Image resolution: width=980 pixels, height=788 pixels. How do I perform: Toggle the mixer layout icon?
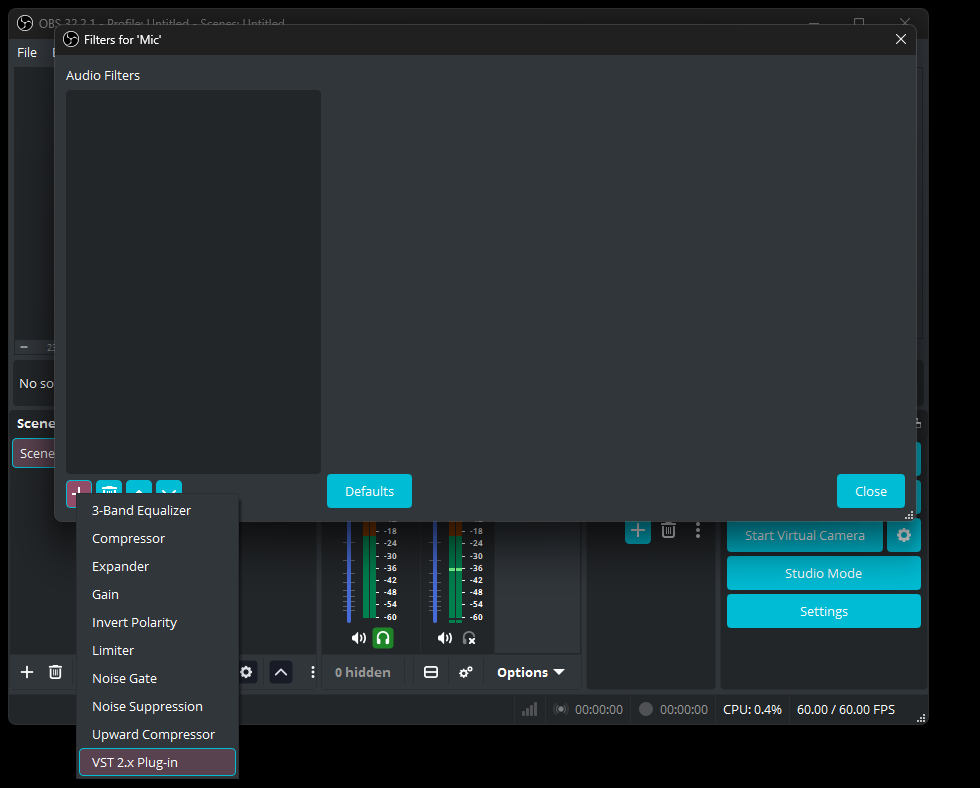431,672
